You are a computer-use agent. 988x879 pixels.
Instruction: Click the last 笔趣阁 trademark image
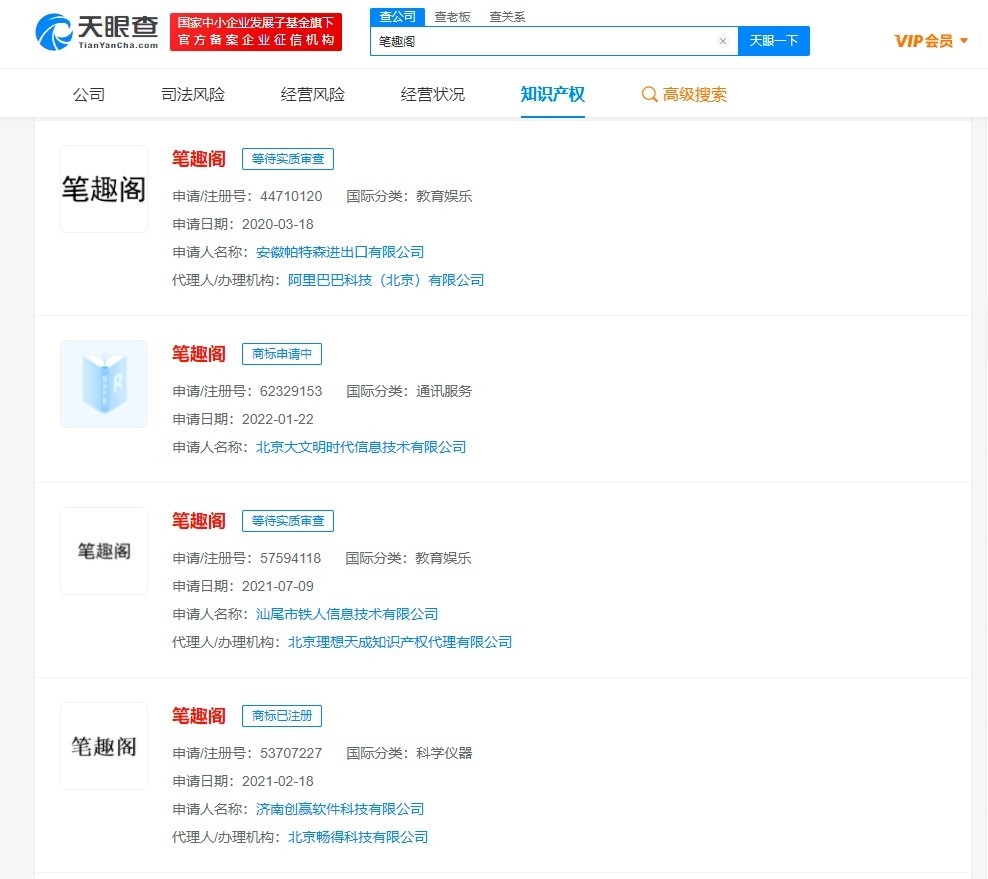pyautogui.click(x=103, y=745)
